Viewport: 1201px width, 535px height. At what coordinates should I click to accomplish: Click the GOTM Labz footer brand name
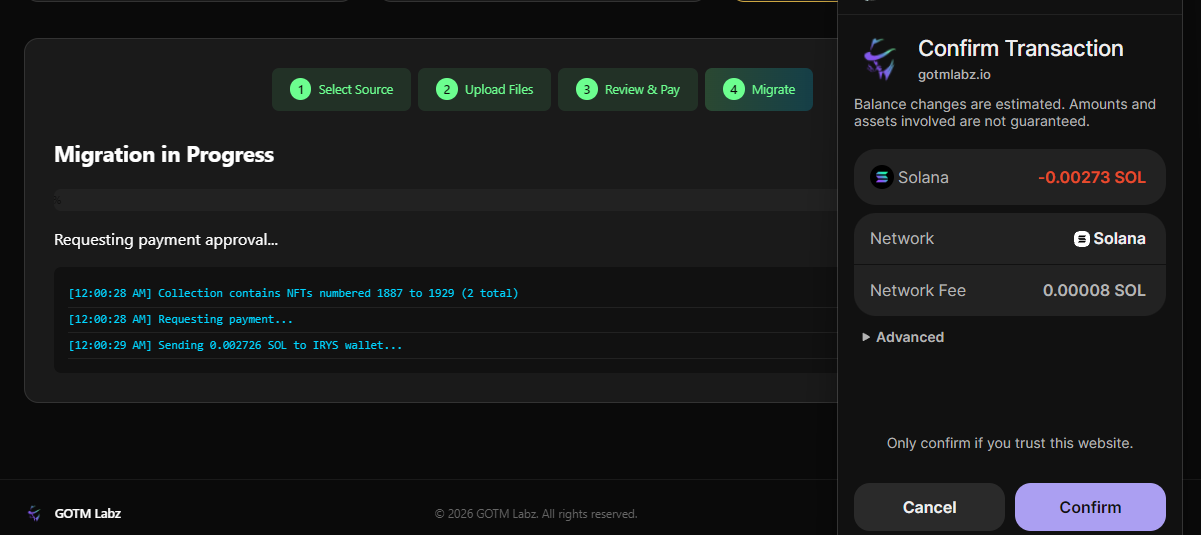(x=88, y=513)
